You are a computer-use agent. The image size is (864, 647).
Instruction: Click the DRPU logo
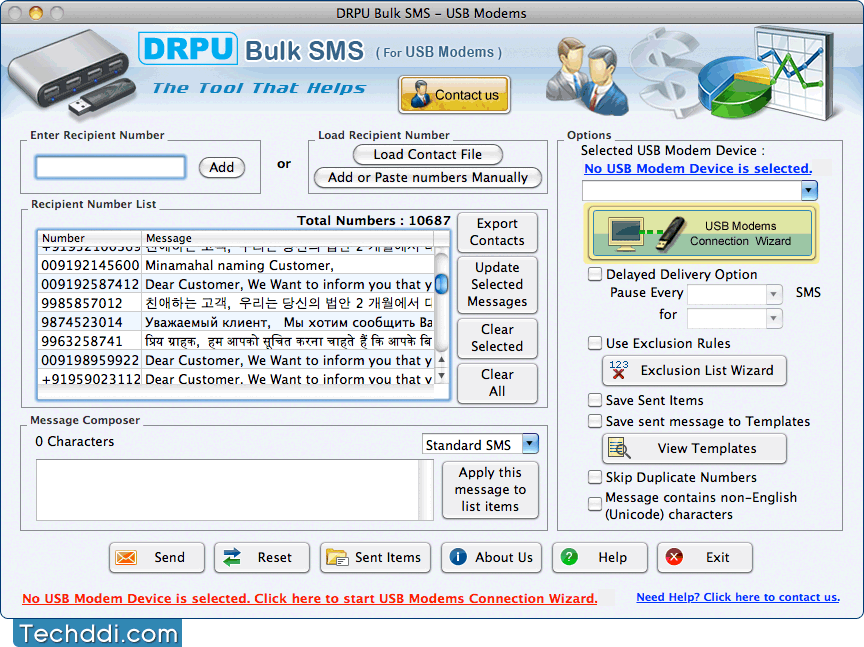point(188,48)
